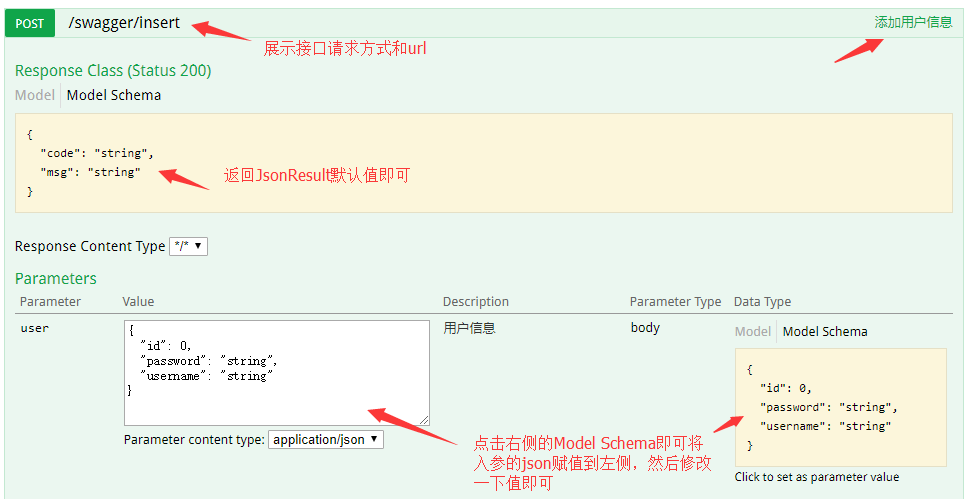
Task: Click the Data Type column header
Action: click(762, 302)
